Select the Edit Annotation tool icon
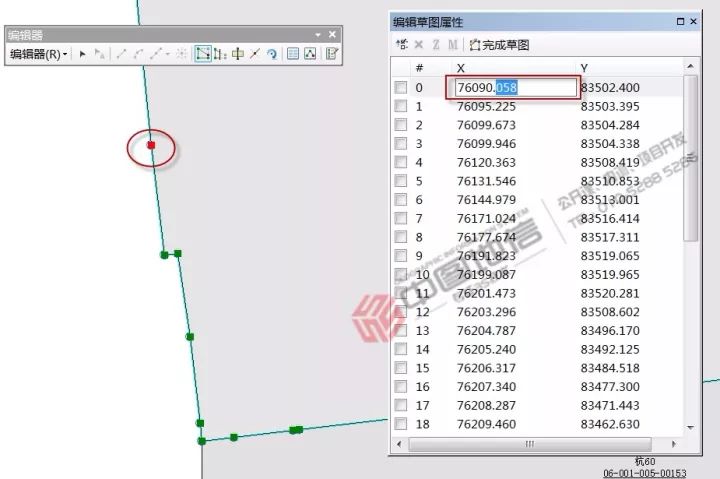720x479 pixels. pyautogui.click(x=99, y=54)
